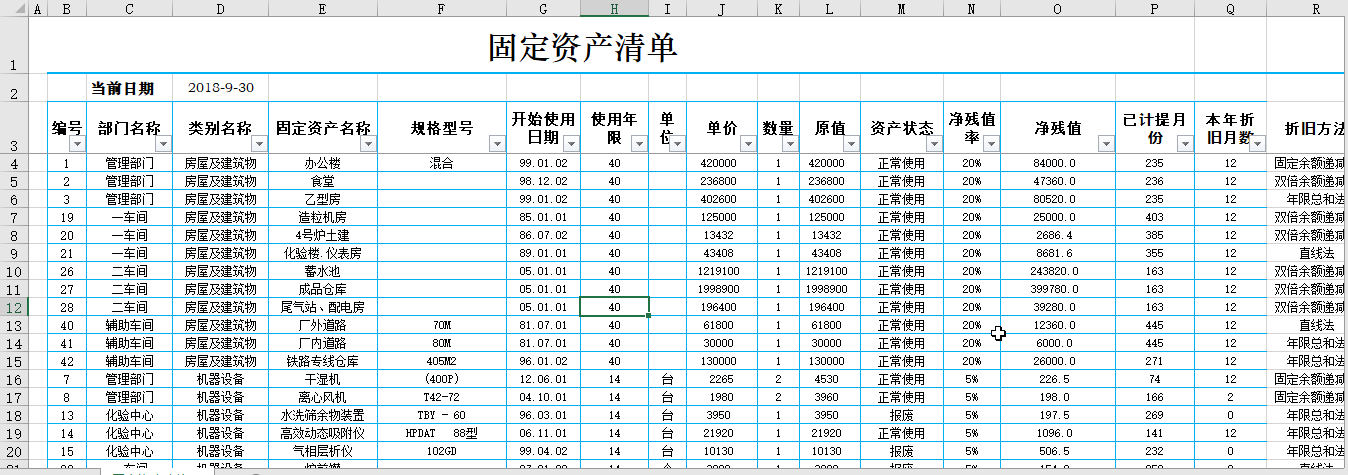This screenshot has width=1348, height=475.
Task: Expand the 类别名称 filter arrow
Action: click(260, 144)
